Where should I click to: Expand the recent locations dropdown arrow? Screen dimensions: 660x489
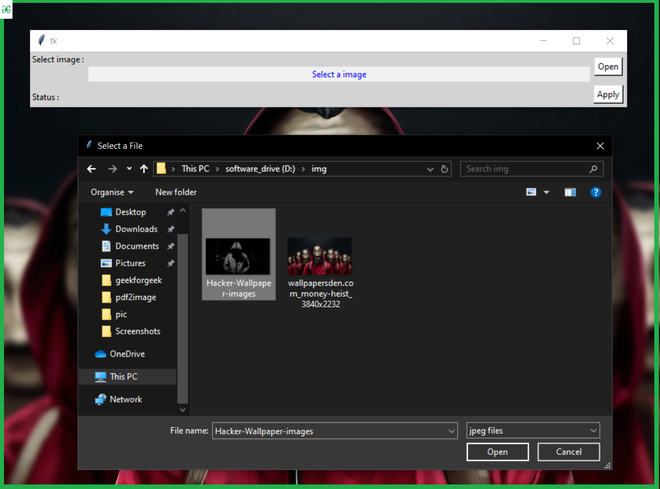(x=129, y=169)
